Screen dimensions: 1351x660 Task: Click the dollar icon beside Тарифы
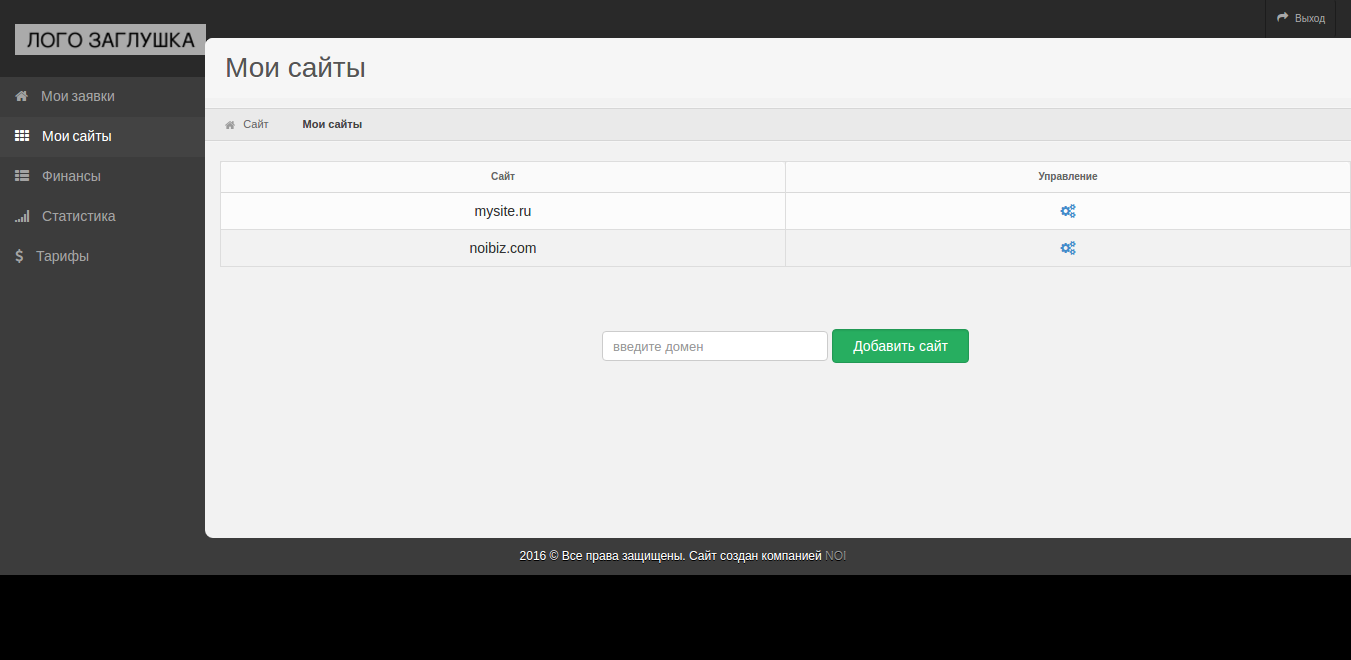(19, 256)
